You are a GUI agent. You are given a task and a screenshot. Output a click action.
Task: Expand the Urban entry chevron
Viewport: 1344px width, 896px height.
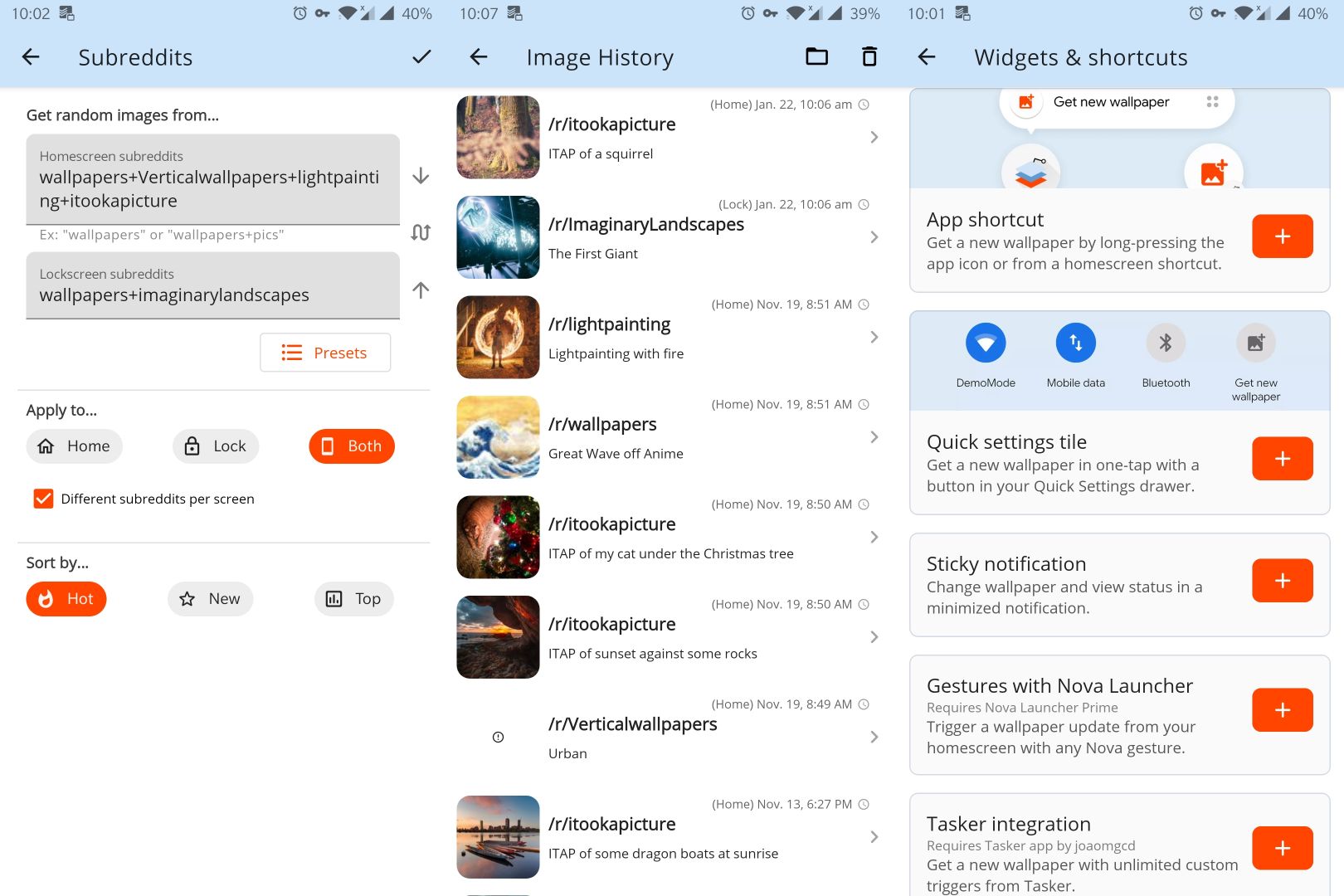coord(874,737)
